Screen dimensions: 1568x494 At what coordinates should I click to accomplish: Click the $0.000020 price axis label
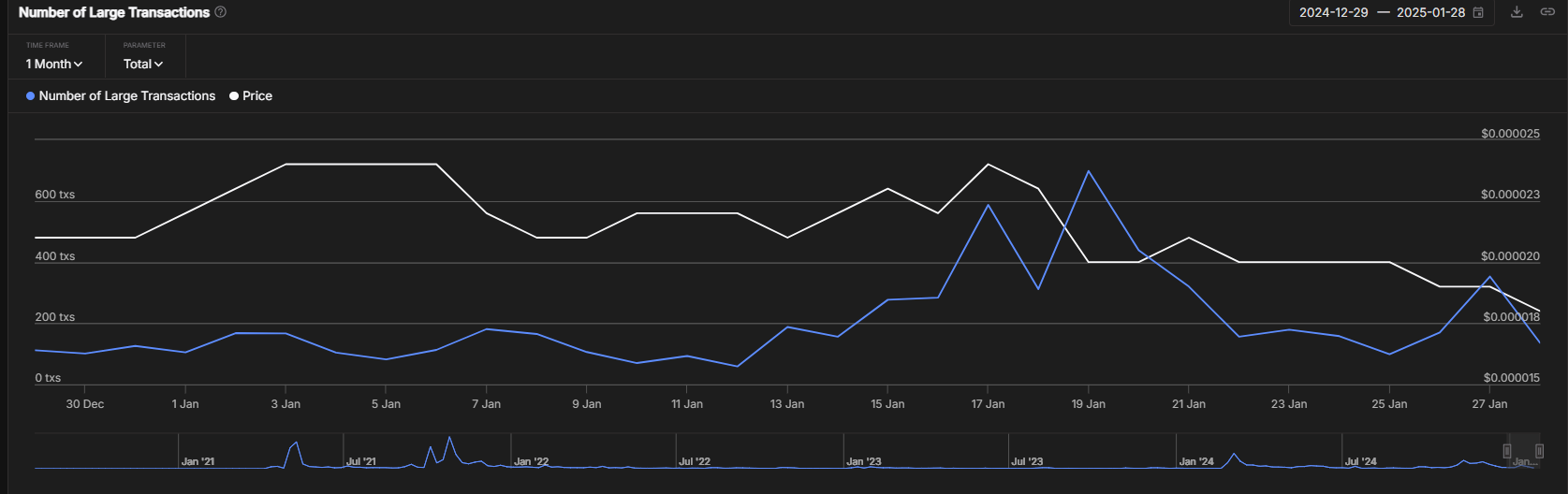click(1510, 256)
